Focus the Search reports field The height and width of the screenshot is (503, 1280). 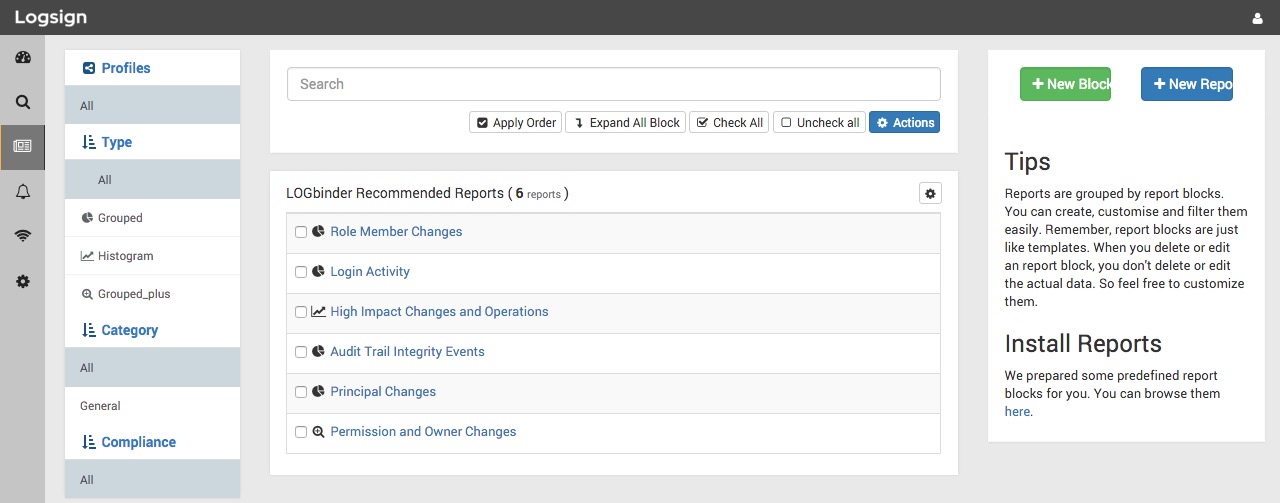(614, 84)
